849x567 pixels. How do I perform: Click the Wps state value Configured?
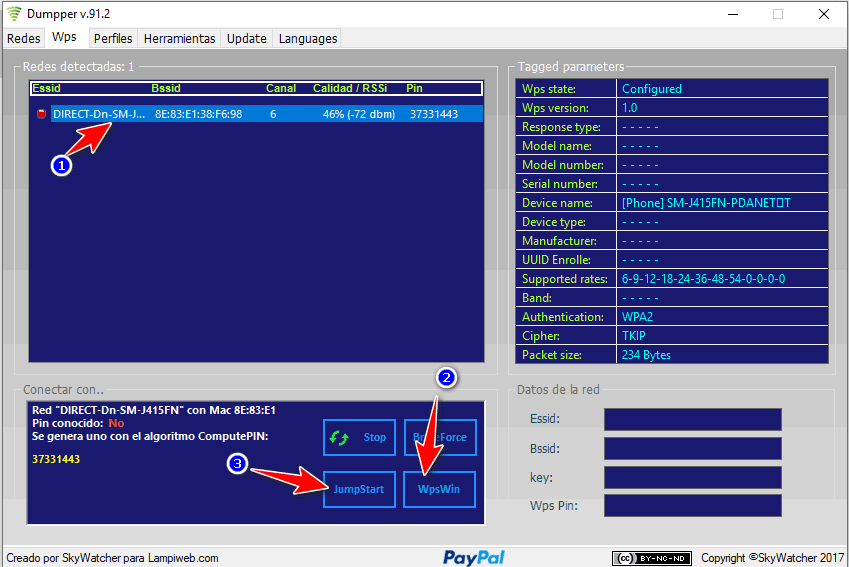[x=651, y=89]
